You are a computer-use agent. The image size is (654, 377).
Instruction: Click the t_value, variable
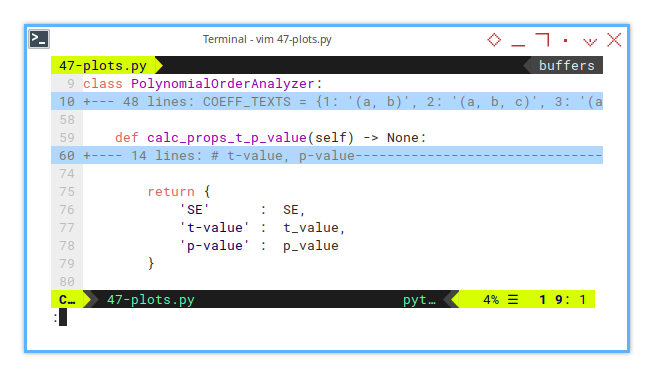tap(314, 227)
